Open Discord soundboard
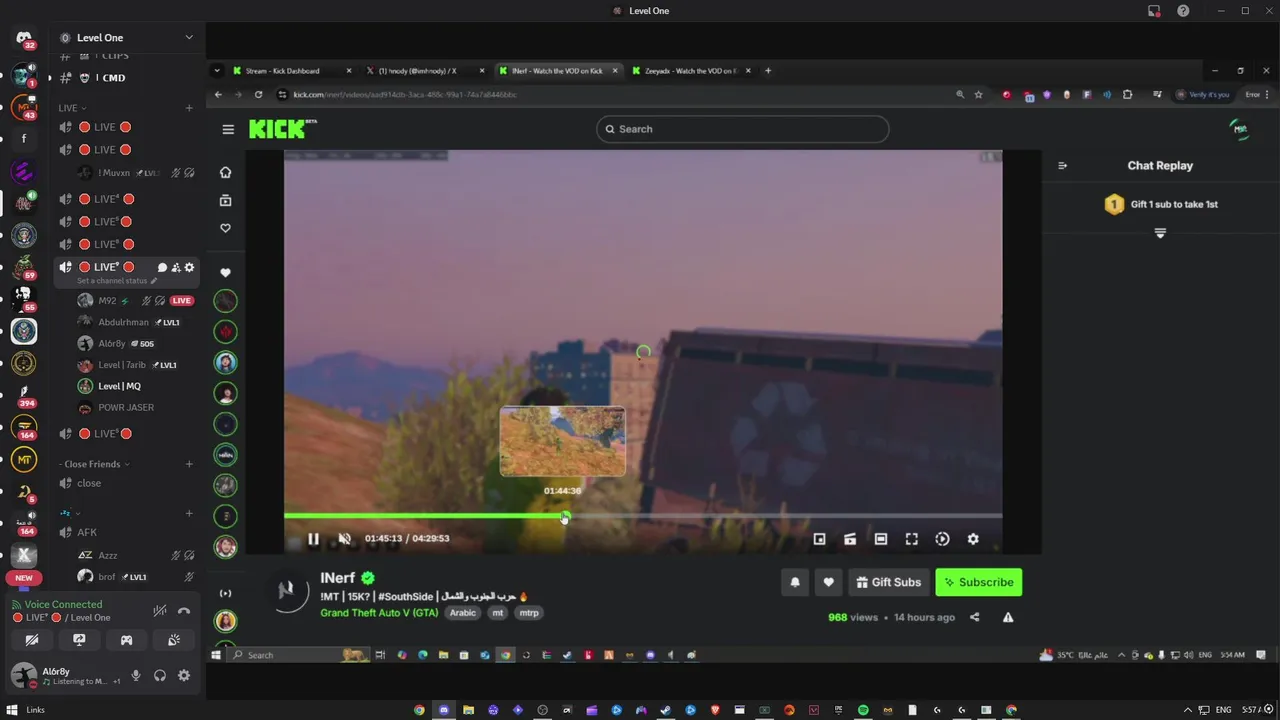Screen dimensions: 1280x720 [174, 640]
